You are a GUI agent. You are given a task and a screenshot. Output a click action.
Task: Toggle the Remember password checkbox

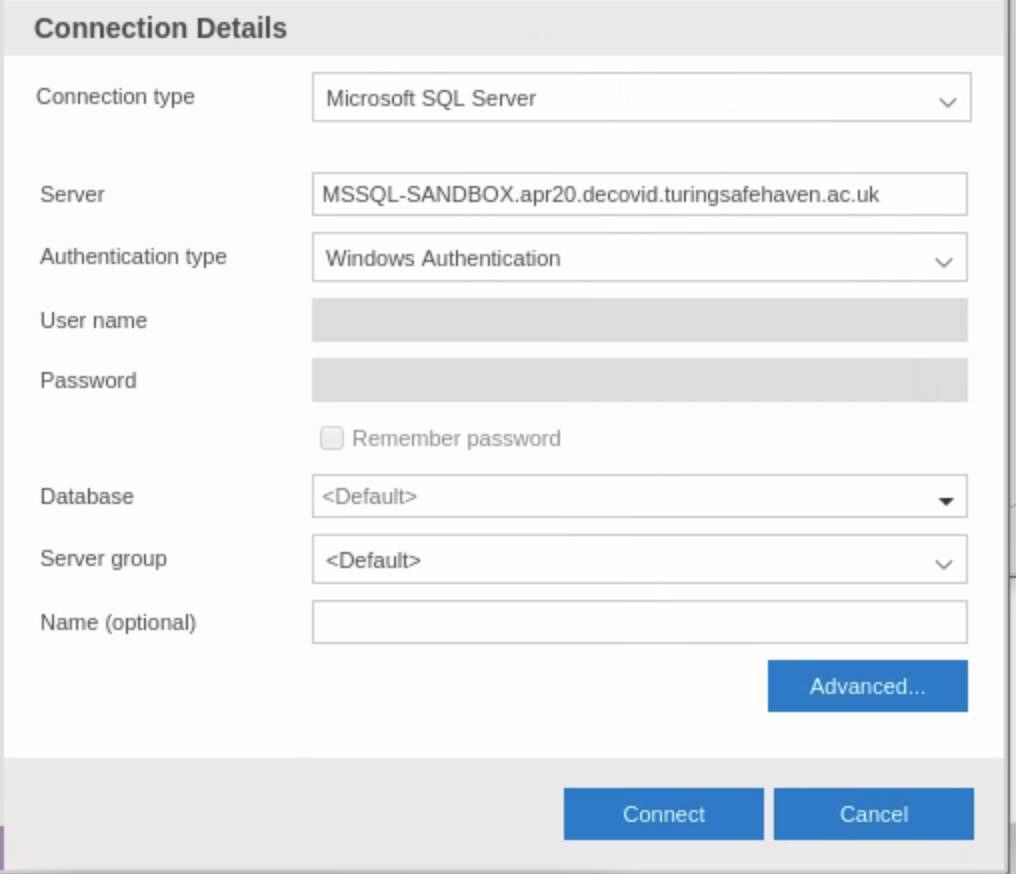pyautogui.click(x=332, y=438)
